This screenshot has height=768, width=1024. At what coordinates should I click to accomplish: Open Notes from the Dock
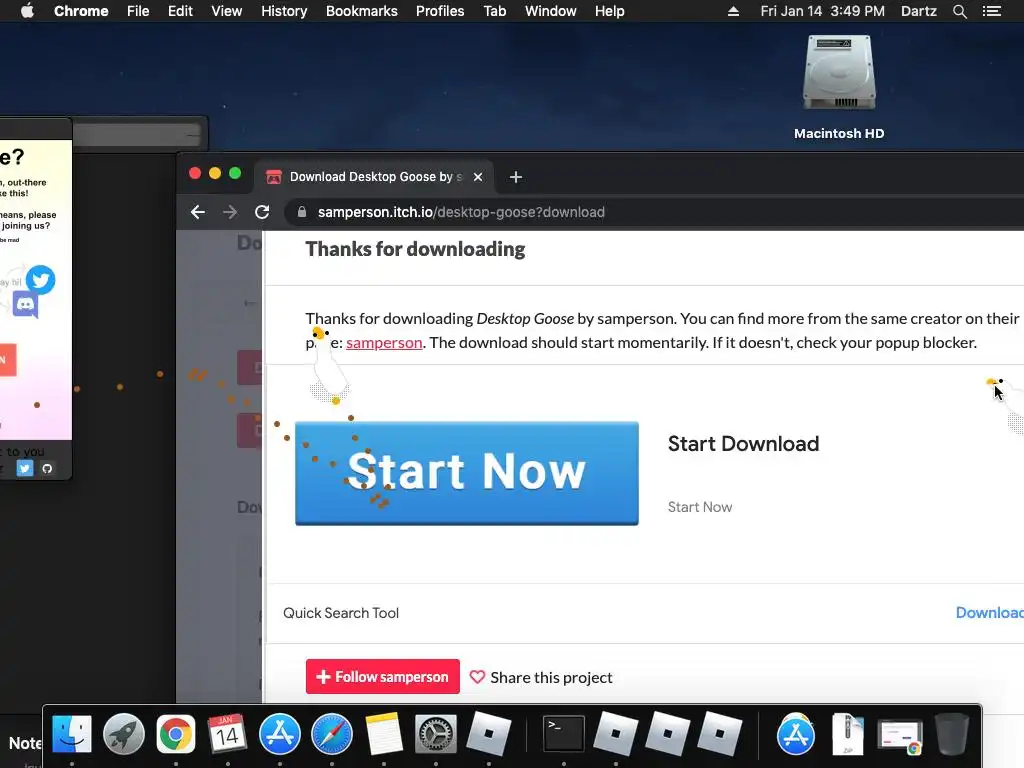click(384, 734)
